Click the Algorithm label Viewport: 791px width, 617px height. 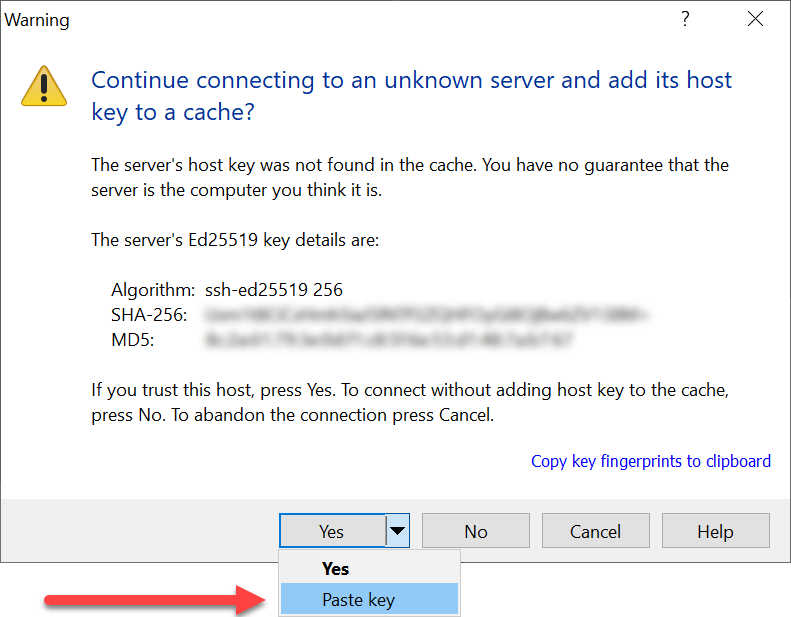pos(153,290)
